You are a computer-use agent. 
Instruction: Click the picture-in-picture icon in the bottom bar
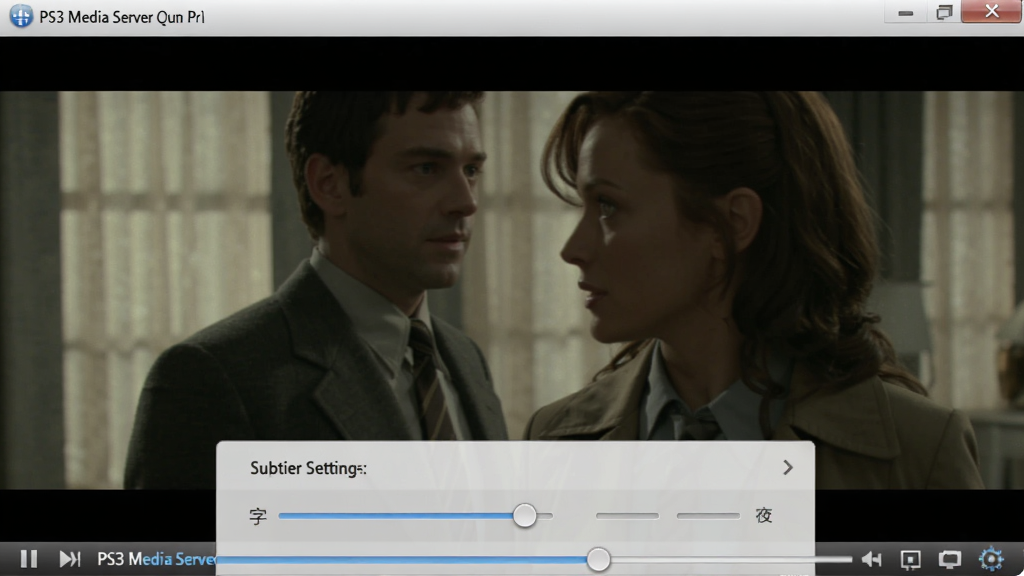[x=910, y=559]
